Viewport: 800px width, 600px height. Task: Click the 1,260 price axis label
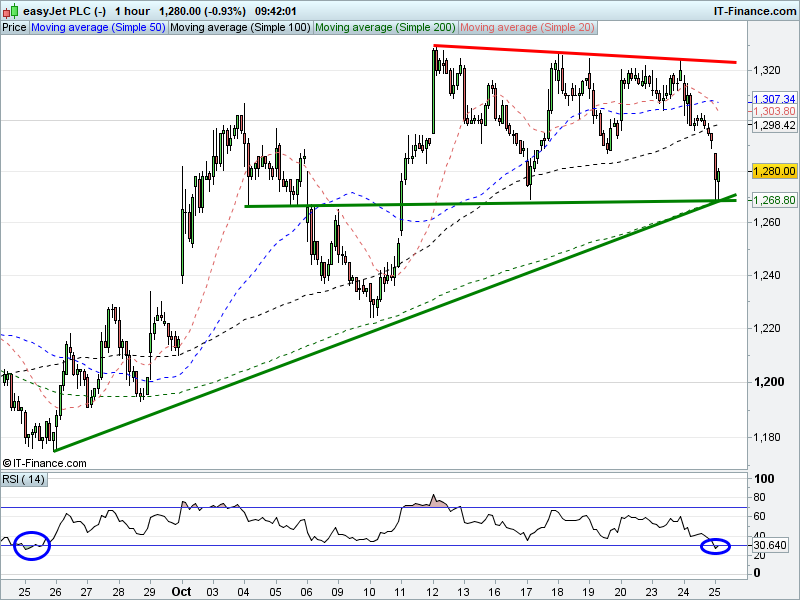point(767,222)
